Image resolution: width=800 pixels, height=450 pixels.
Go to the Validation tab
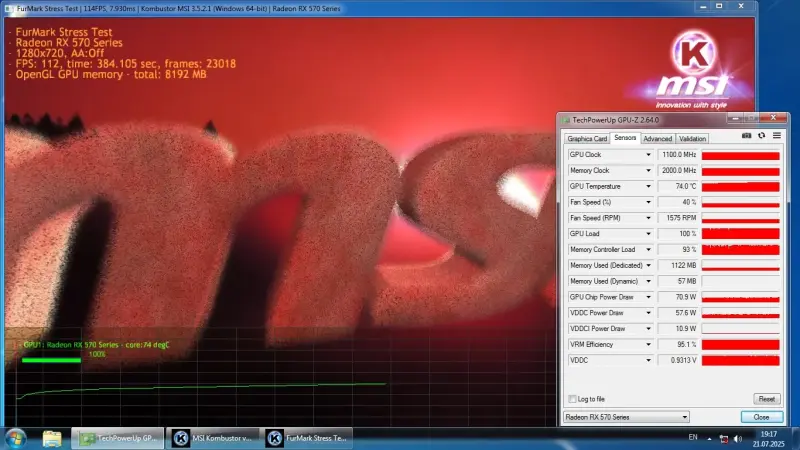click(692, 139)
